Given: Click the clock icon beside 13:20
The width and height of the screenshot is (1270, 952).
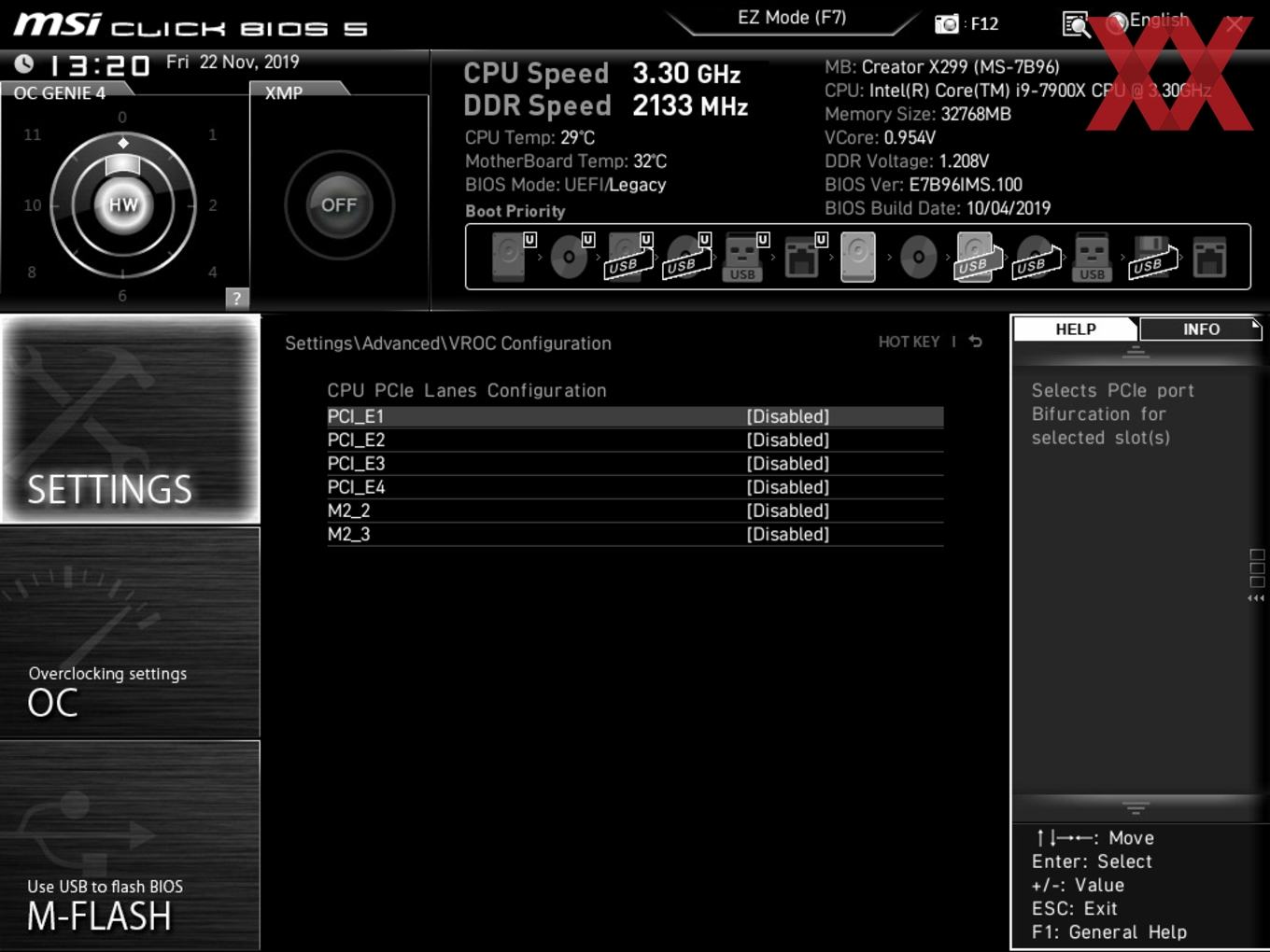Looking at the screenshot, I should point(24,63).
